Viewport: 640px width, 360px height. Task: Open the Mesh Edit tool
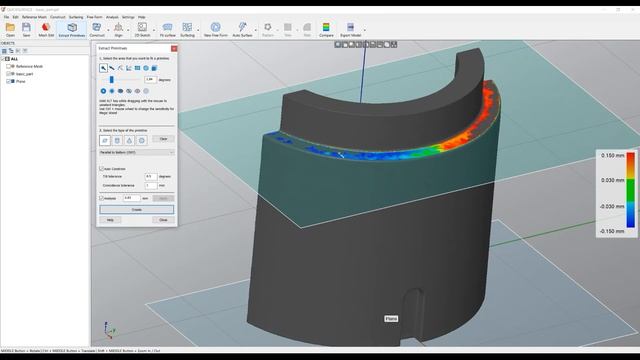pos(46,29)
